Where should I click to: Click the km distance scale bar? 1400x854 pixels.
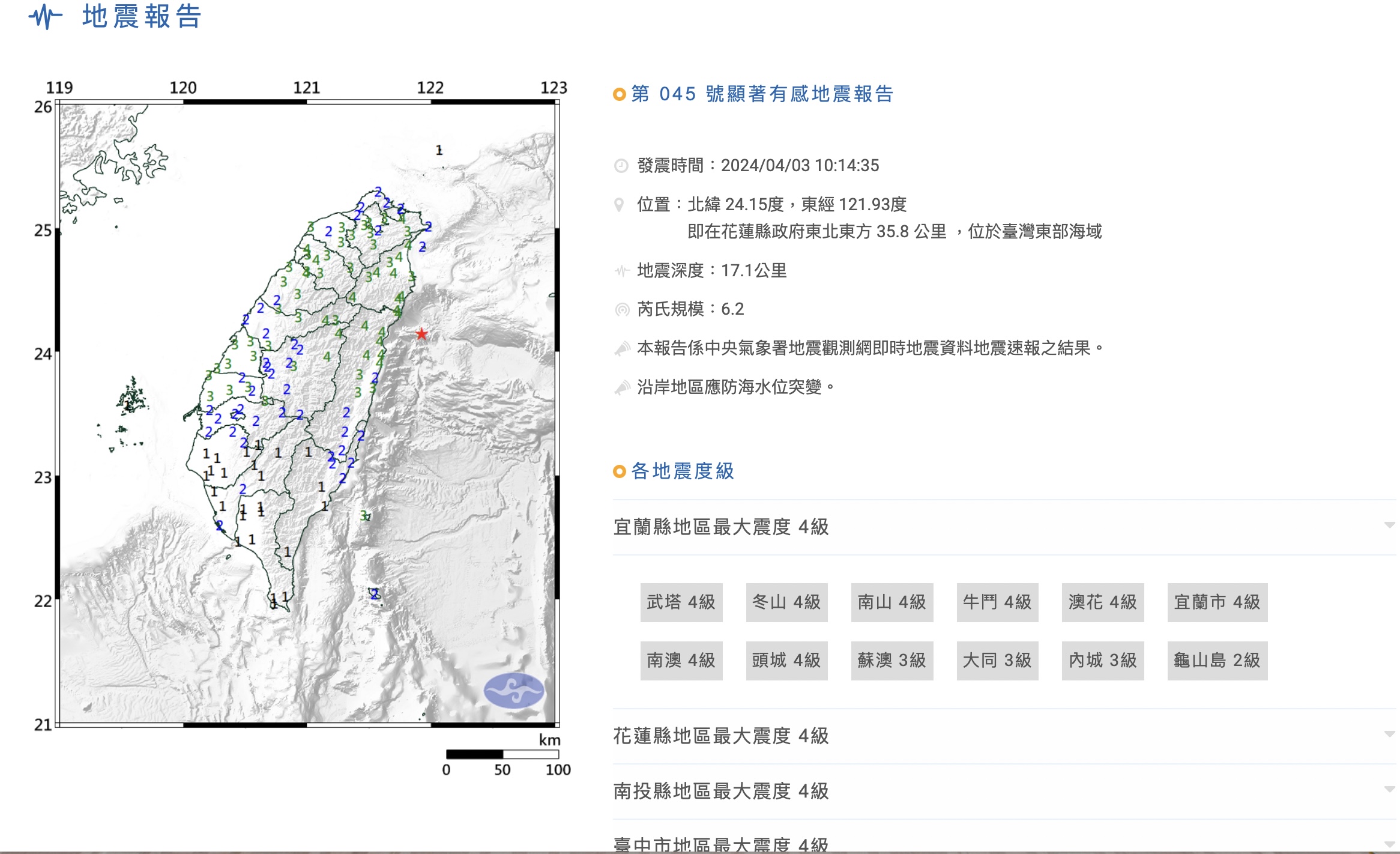(502, 754)
